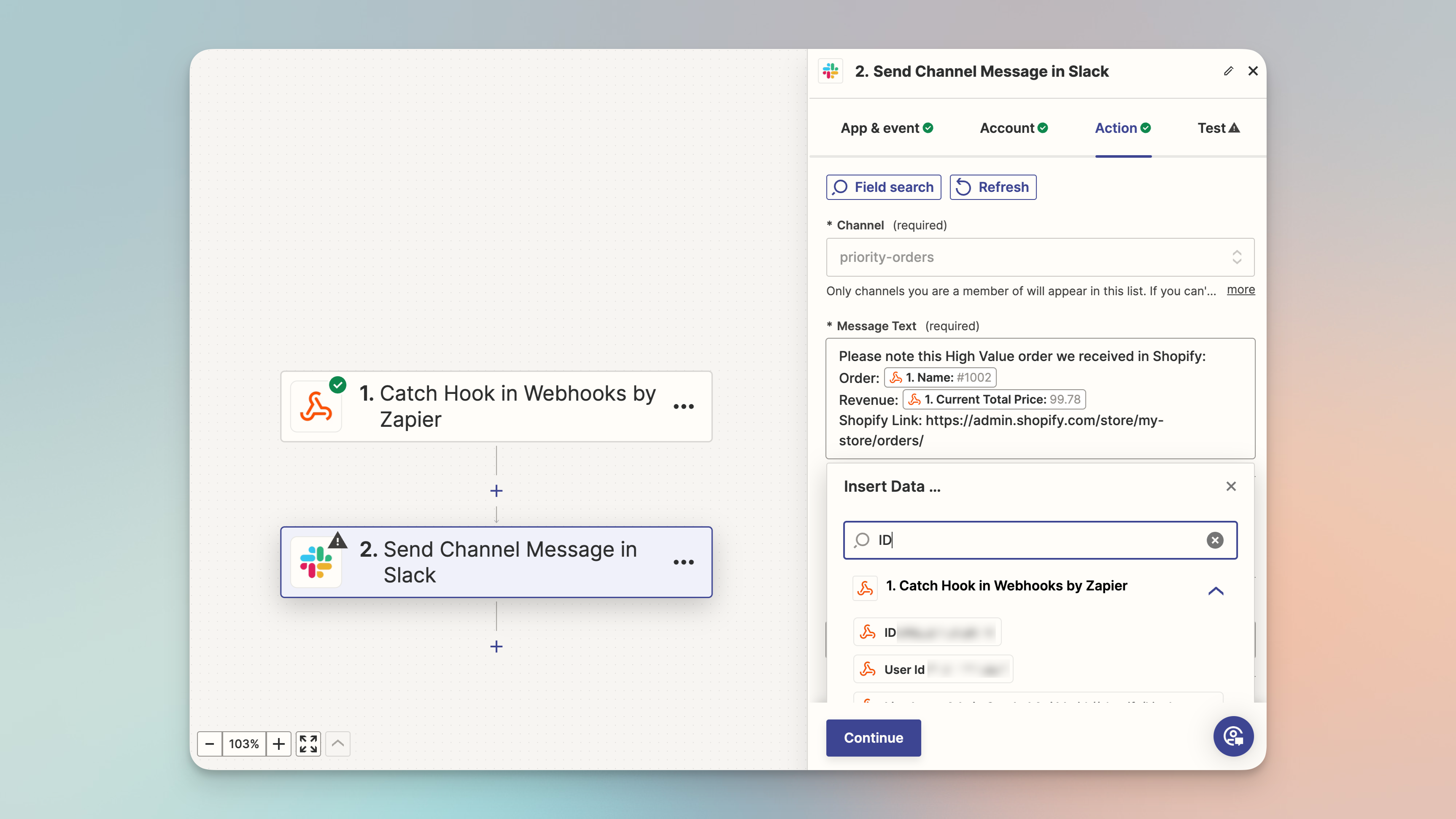The width and height of the screenshot is (1456, 819).
Task: Close the Slack step editor panel
Action: [x=1253, y=71]
